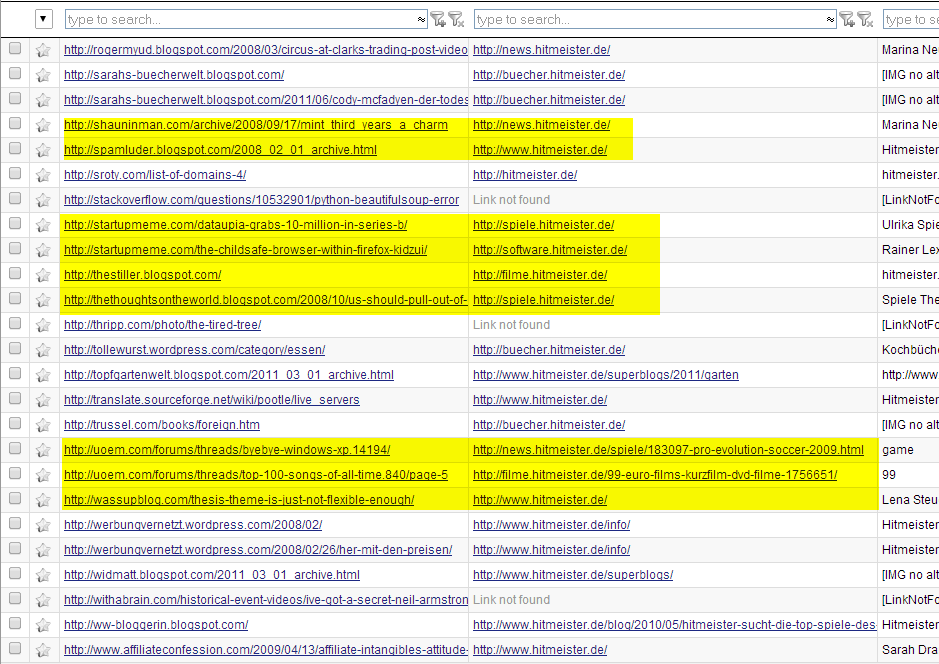The height and width of the screenshot is (664, 939).
Task: Tick the checkbox for rogermyud.blogspot.com row
Action: 15,48
